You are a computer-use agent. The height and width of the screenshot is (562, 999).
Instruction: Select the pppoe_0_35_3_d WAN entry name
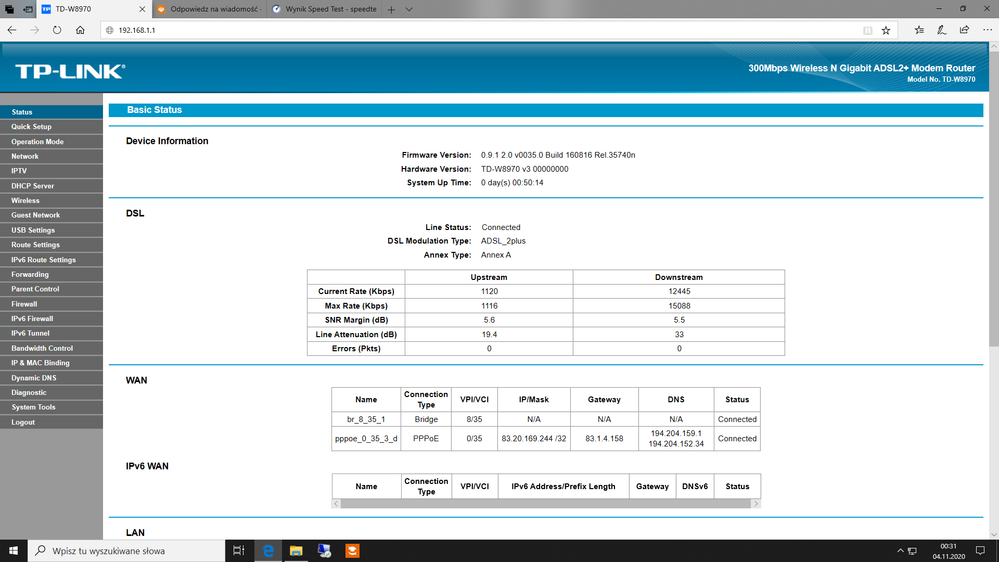pos(366,438)
